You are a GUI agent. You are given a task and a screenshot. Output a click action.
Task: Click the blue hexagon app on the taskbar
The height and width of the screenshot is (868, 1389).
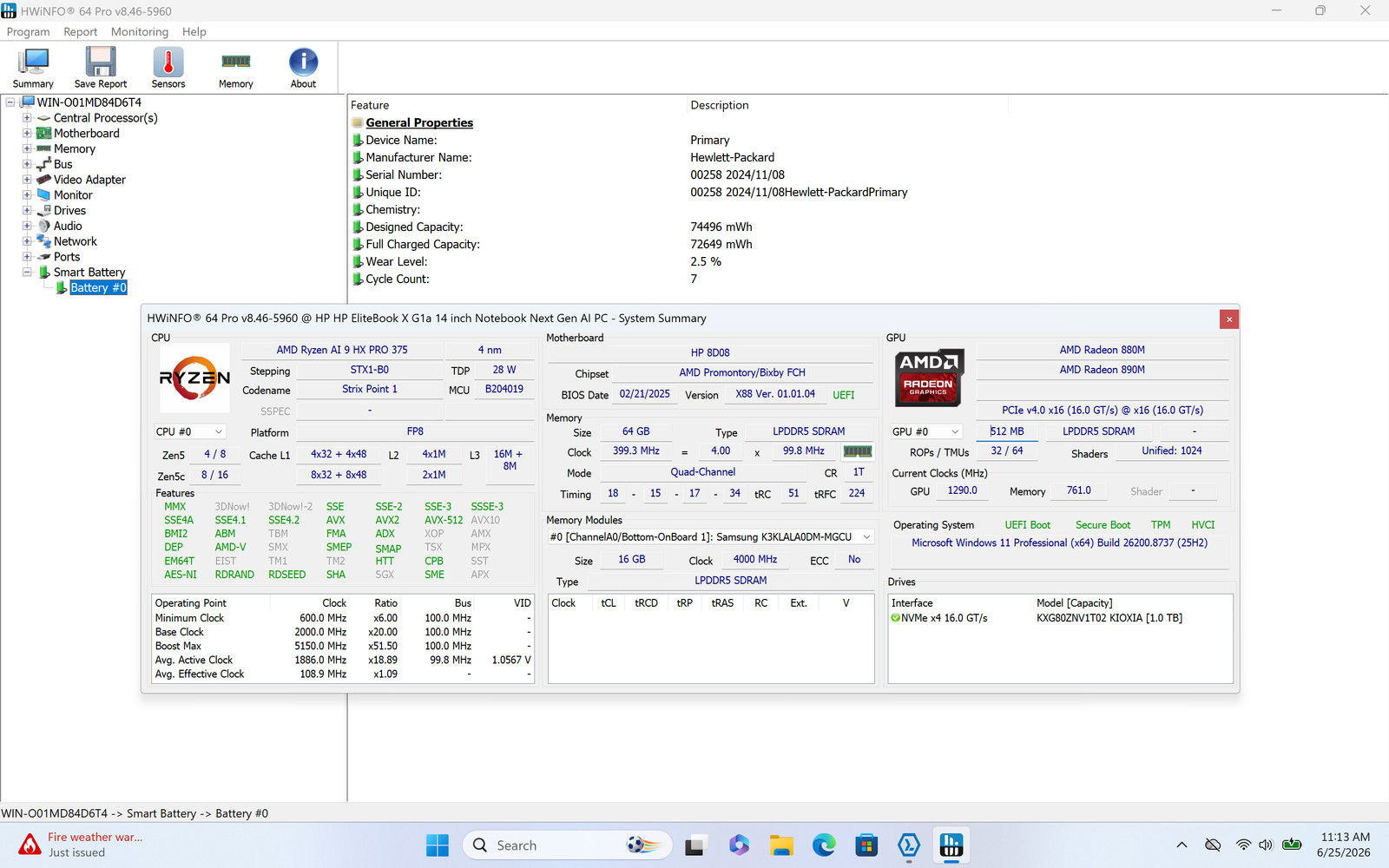pos(909,845)
